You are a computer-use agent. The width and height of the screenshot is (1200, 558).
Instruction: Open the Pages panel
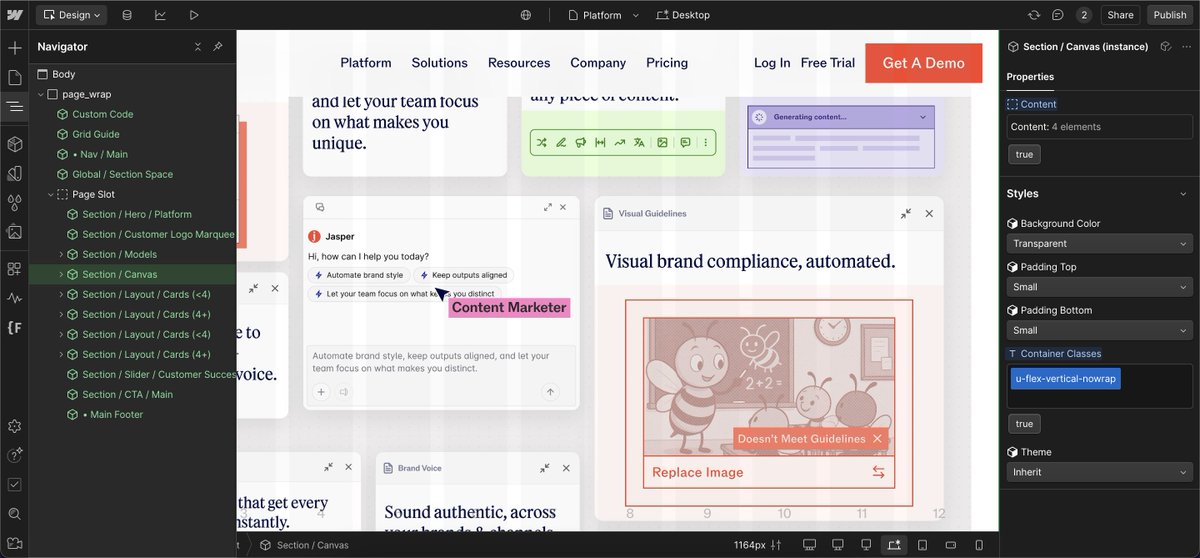pyautogui.click(x=14, y=77)
